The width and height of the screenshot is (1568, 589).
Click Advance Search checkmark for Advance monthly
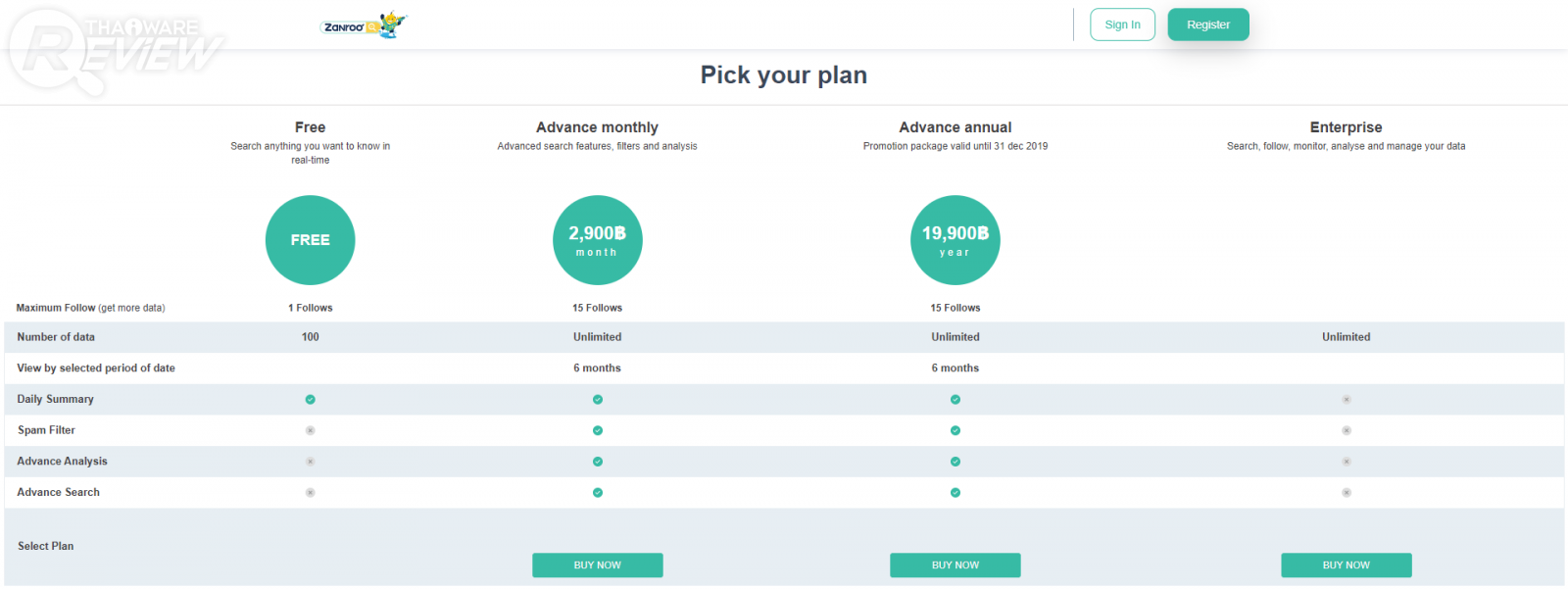click(x=598, y=493)
